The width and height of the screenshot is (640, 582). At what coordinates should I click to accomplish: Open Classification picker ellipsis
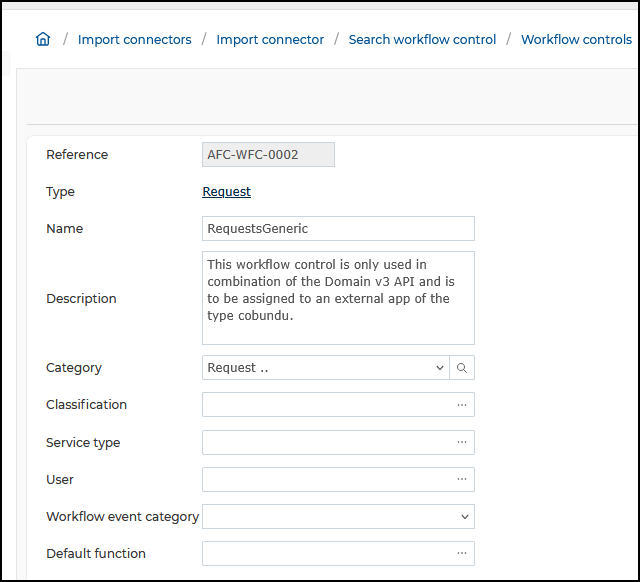click(x=462, y=405)
